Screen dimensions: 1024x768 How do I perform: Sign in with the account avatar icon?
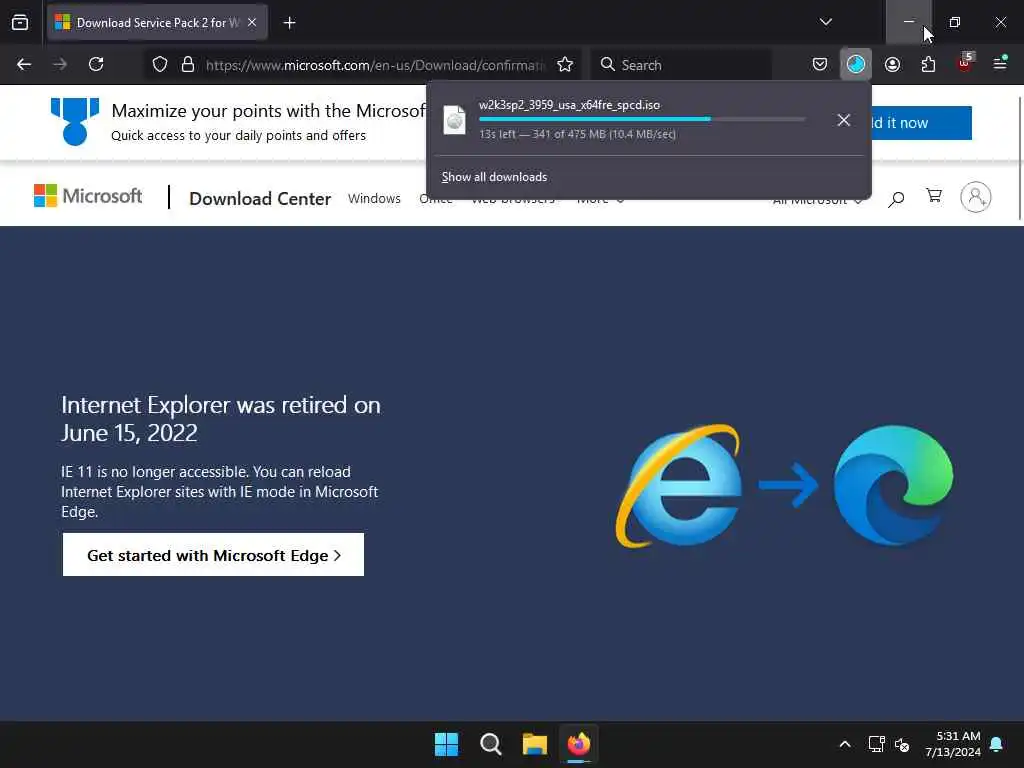976,197
